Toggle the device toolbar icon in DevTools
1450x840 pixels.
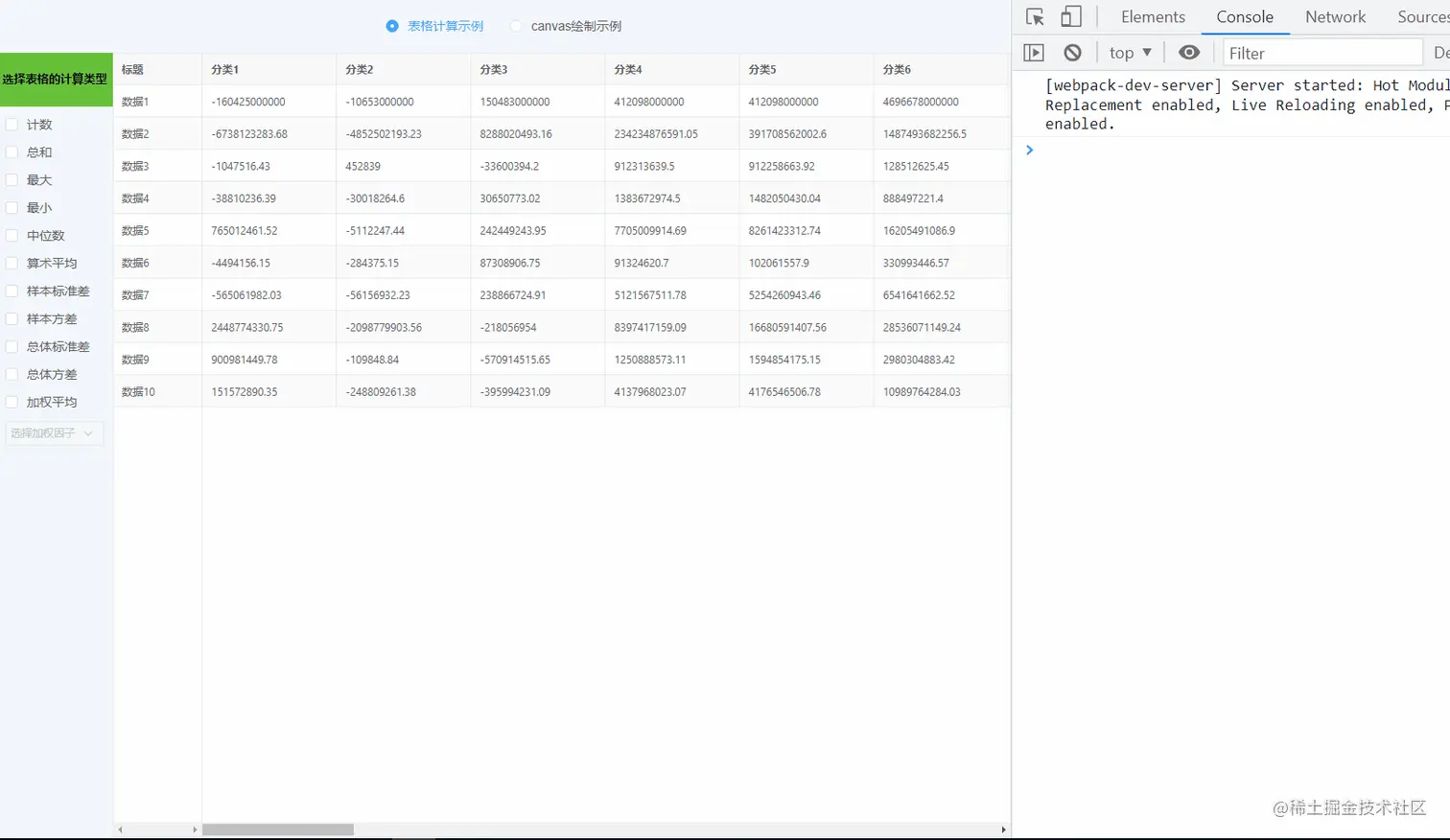click(x=1071, y=17)
